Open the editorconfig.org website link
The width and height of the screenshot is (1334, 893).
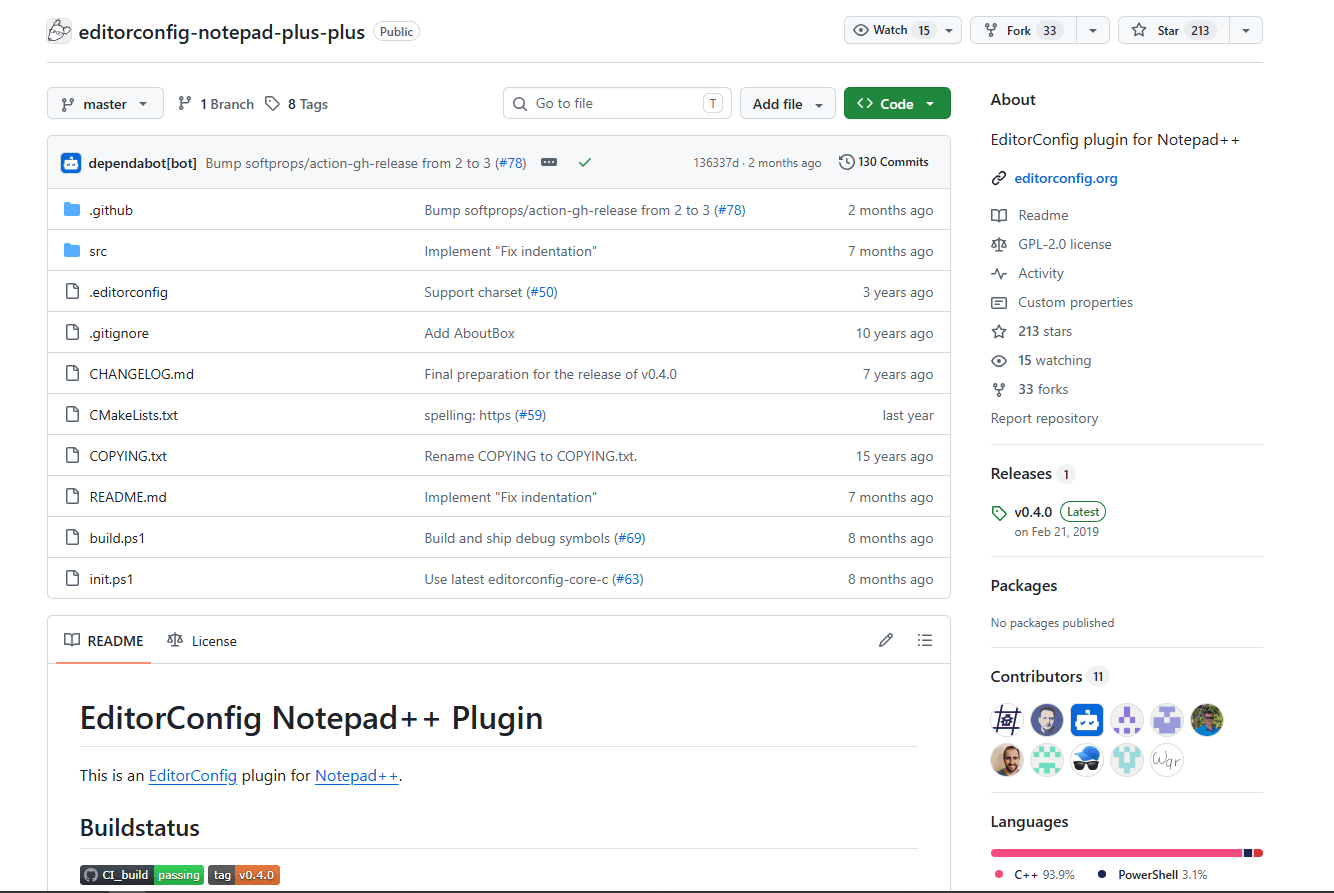[1066, 179]
